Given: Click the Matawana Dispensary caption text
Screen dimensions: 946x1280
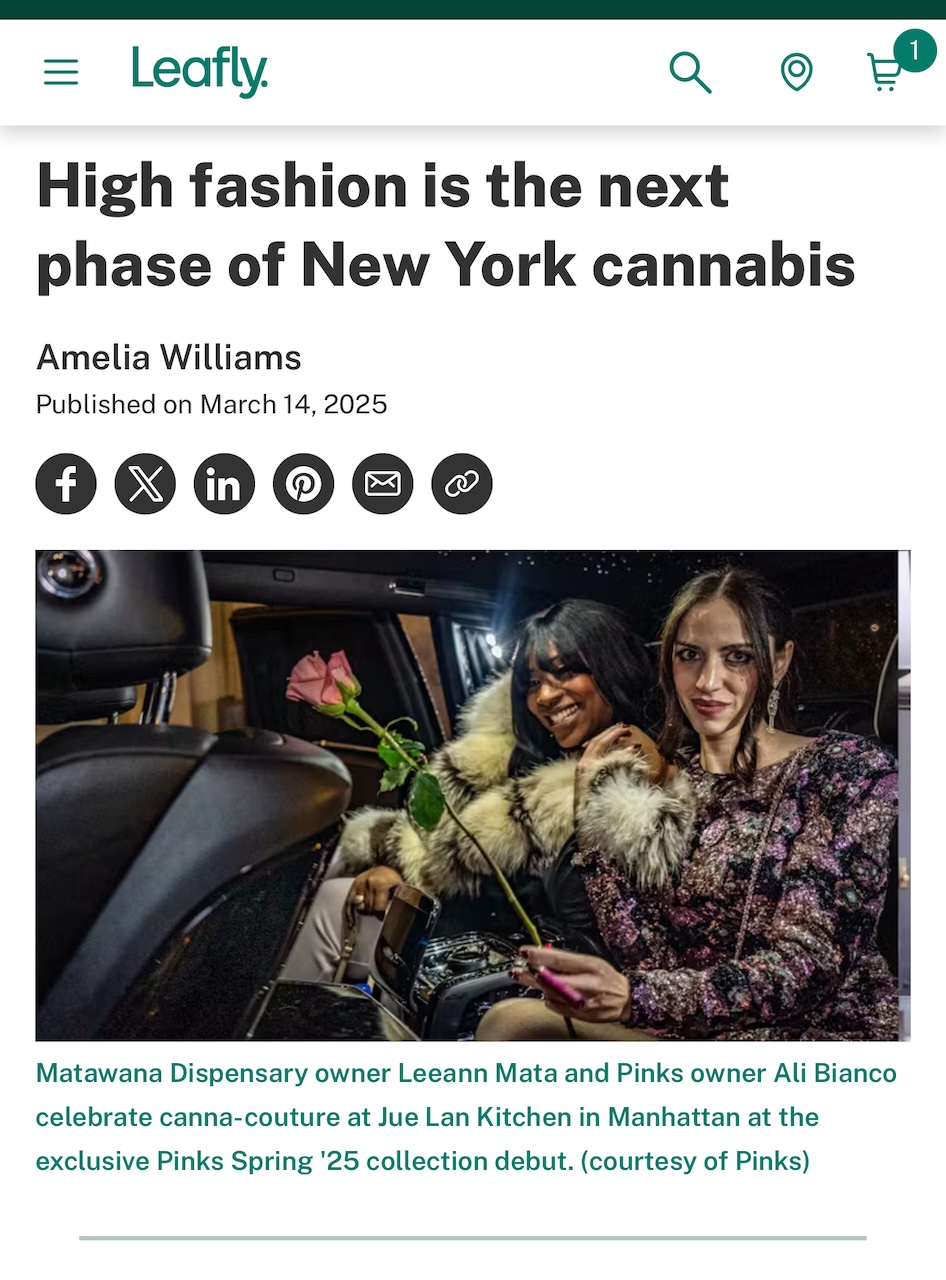Looking at the screenshot, I should [466, 1117].
